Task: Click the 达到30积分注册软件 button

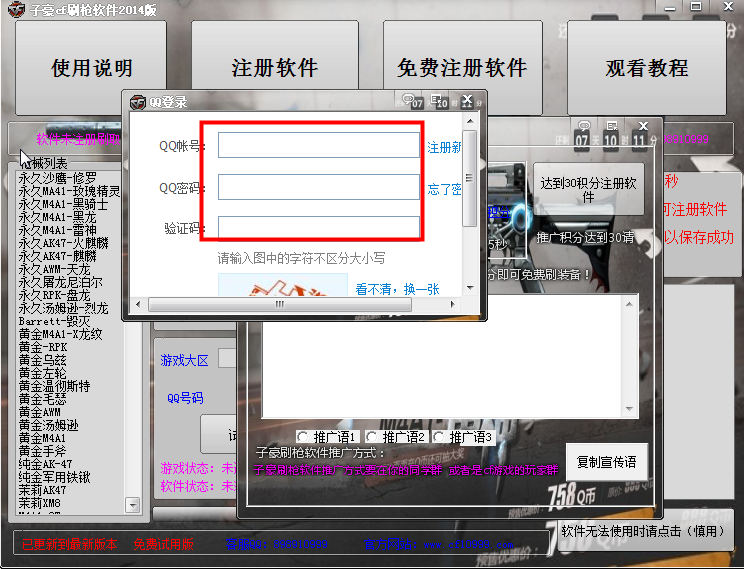Action: [x=588, y=190]
